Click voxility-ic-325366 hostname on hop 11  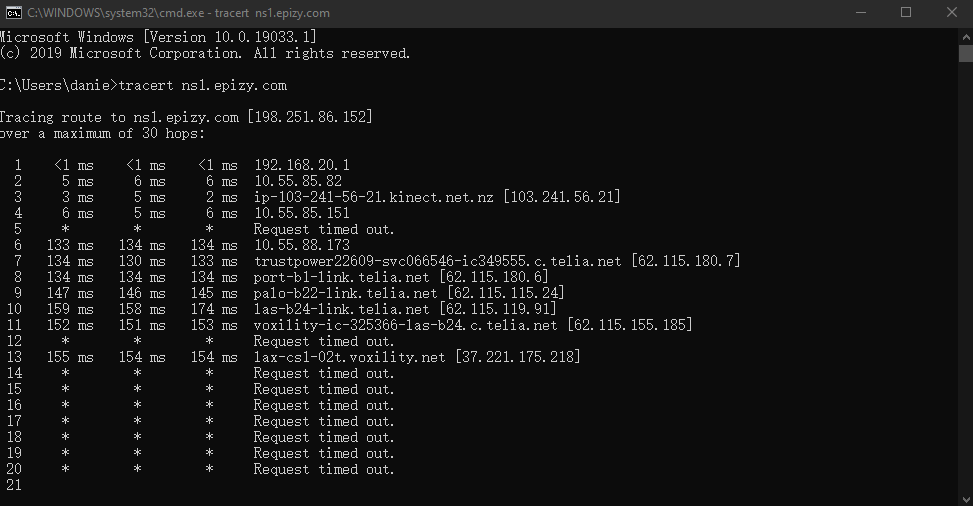[405, 325]
